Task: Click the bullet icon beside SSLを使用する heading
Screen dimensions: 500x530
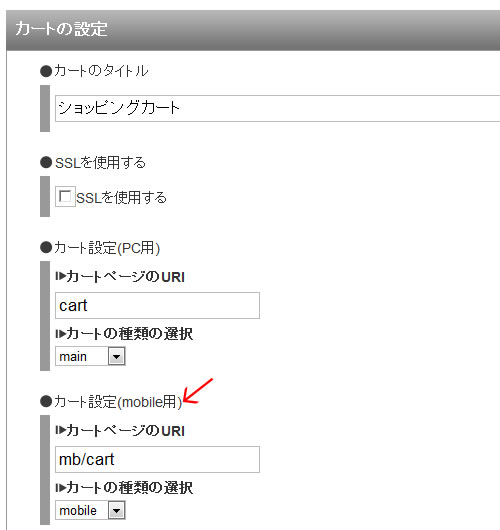Action: click(46, 163)
